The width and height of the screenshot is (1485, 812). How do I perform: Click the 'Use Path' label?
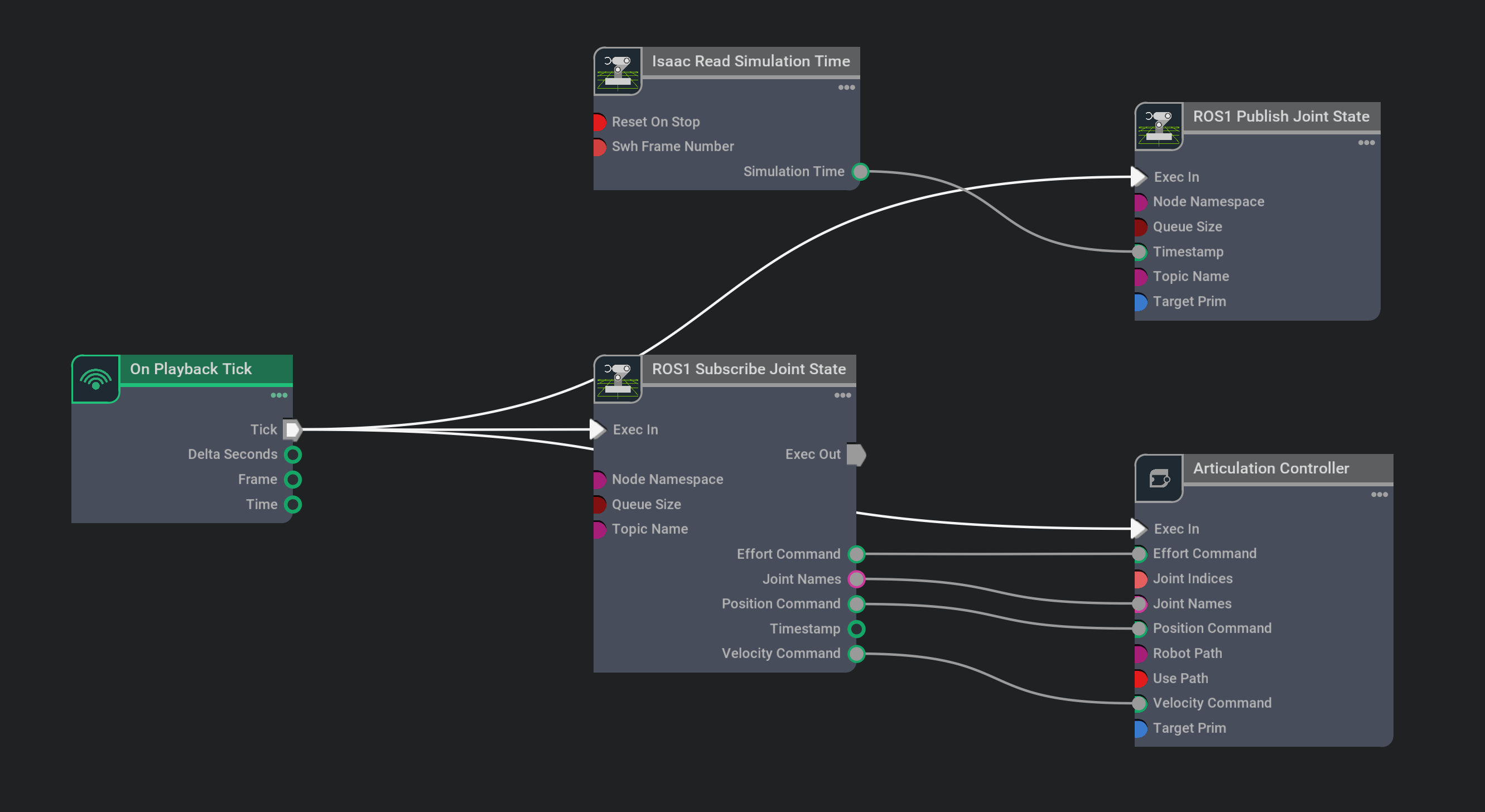(1180, 679)
